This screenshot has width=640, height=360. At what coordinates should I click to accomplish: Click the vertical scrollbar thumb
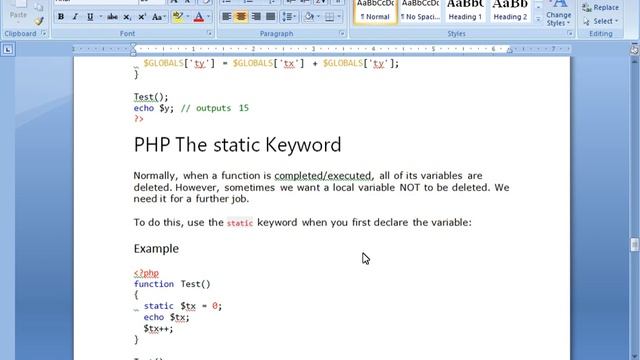[x=634, y=245]
